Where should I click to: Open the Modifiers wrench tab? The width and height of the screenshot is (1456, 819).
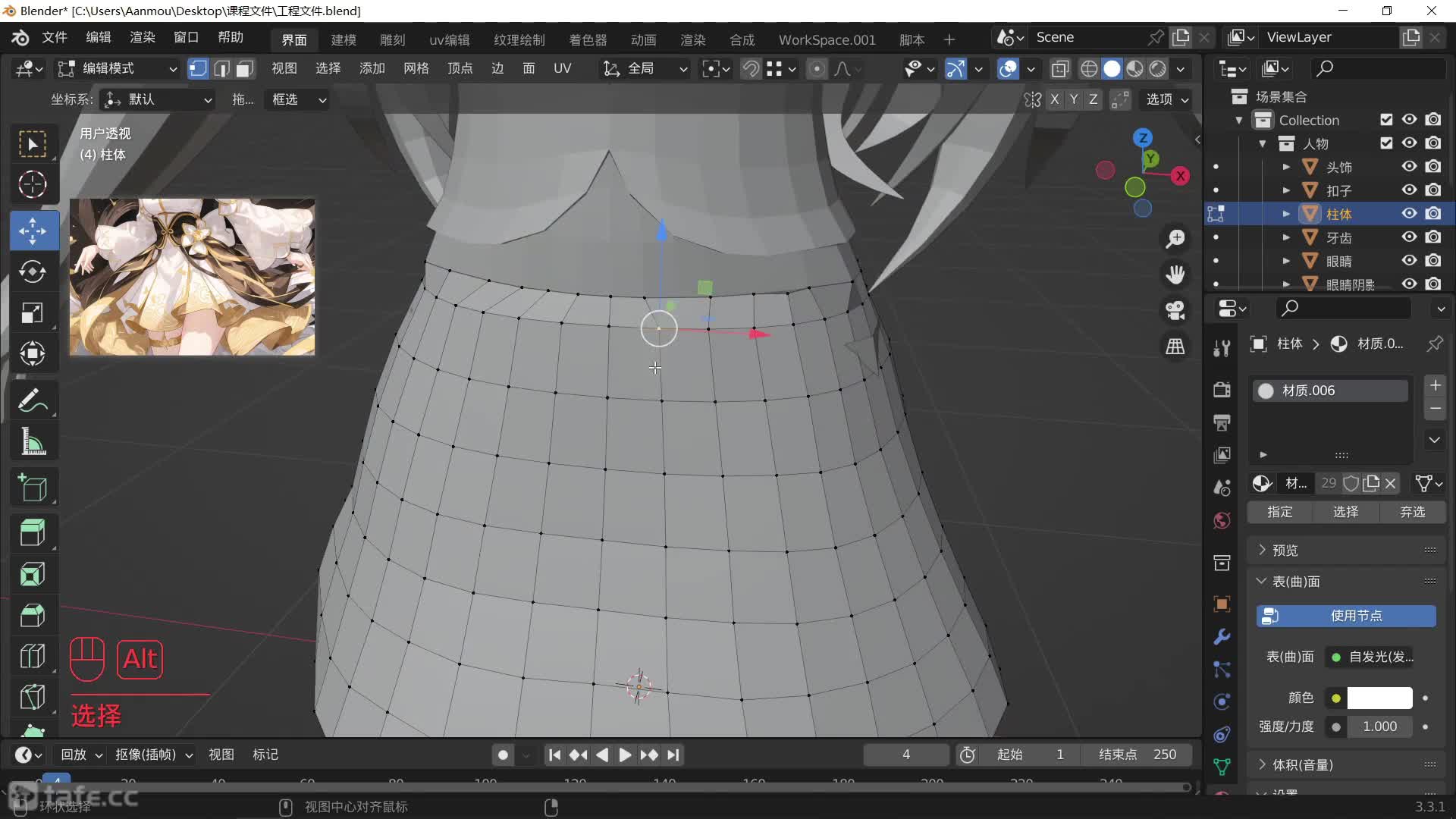click(1222, 637)
